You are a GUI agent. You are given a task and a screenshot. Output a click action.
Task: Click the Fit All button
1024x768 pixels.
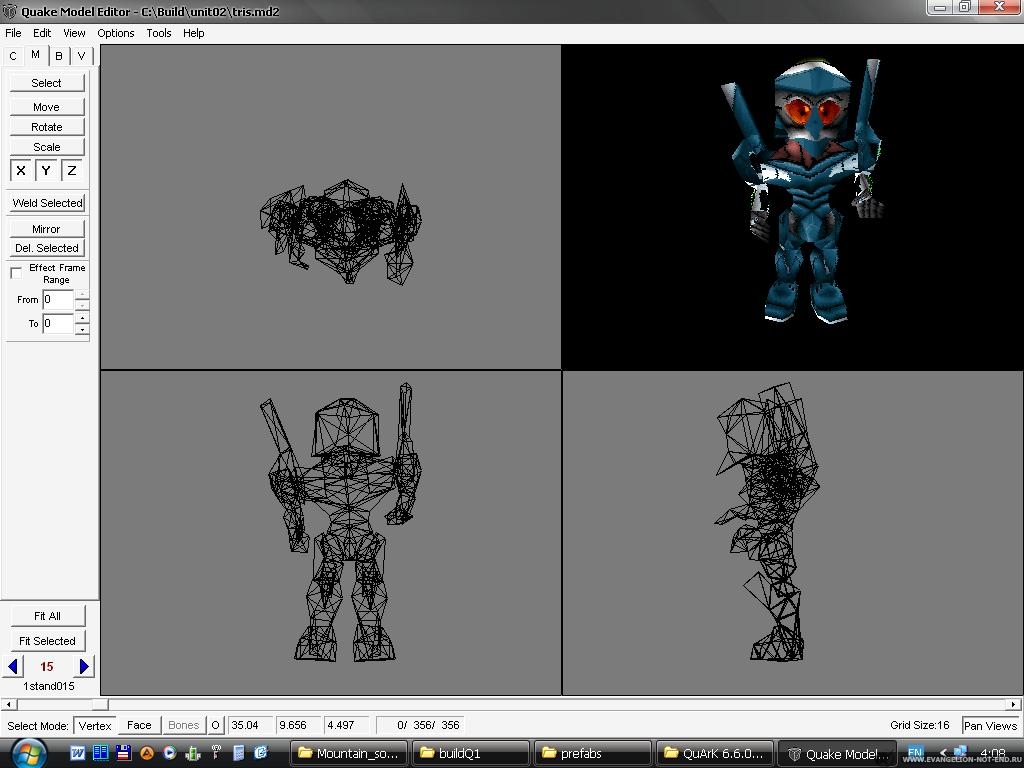point(47,616)
